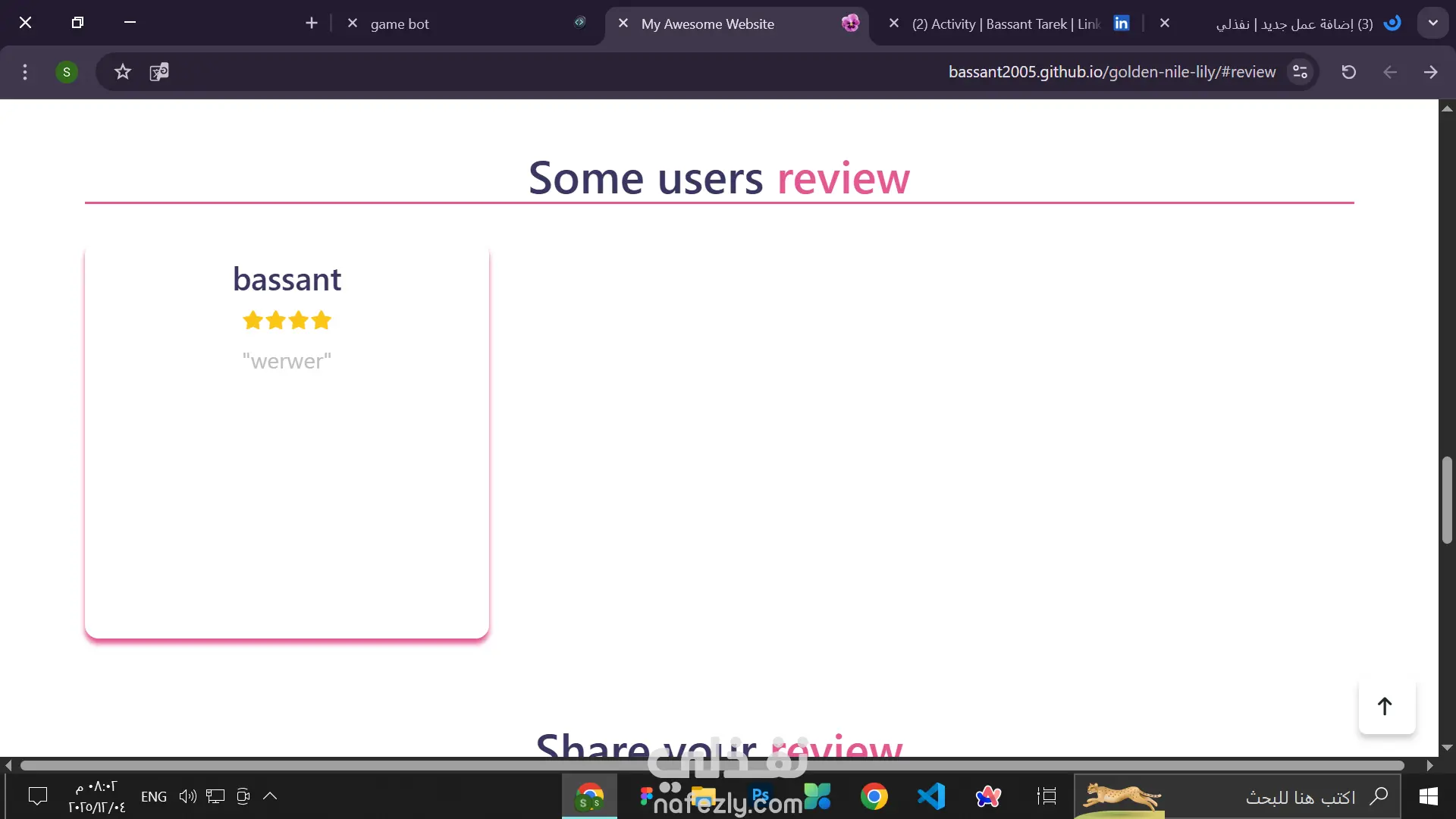Switch the ENG language indicator
Viewport: 1456px width, 819px height.
click(154, 796)
